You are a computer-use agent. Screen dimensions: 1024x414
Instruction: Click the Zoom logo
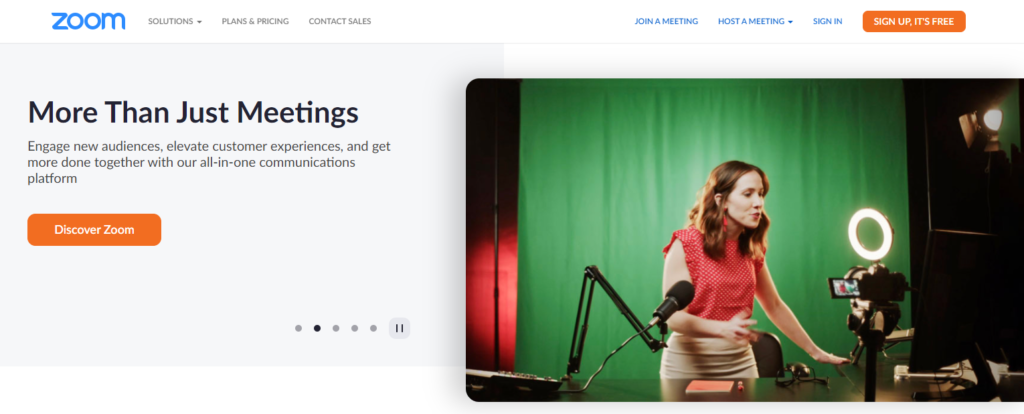88,21
